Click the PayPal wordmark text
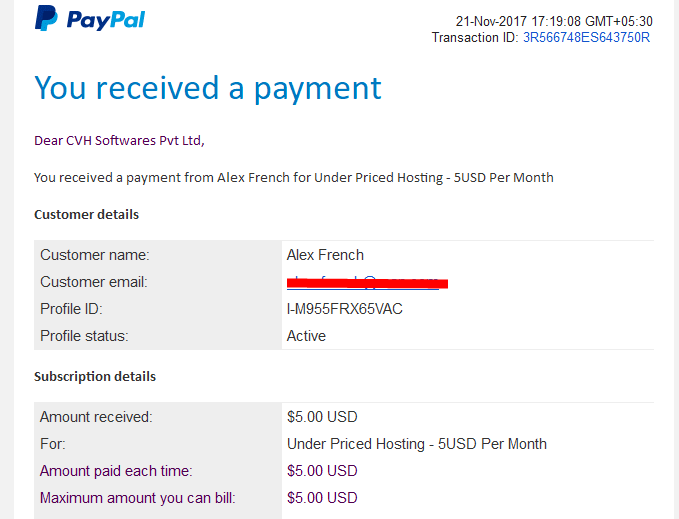679x519 pixels. 106,20
